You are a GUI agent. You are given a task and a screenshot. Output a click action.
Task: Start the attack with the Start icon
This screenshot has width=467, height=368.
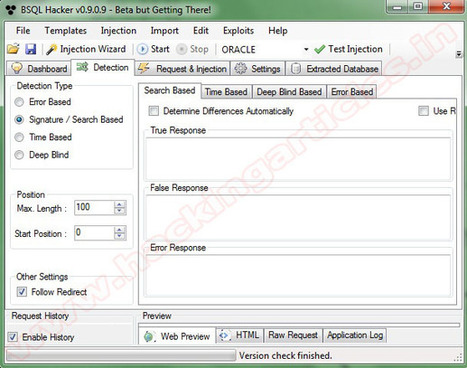tap(142, 49)
